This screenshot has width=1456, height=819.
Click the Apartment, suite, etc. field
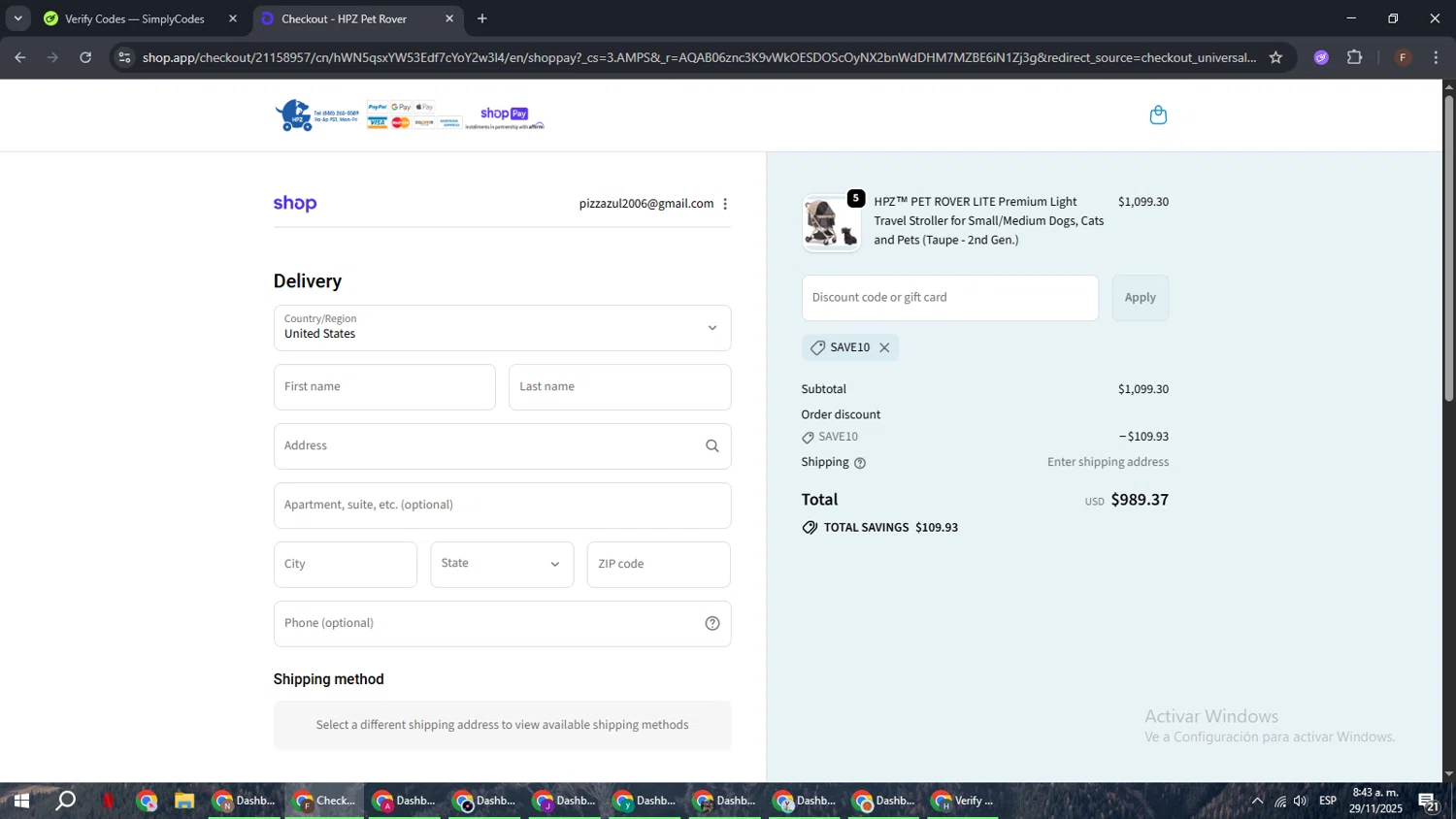pos(502,506)
